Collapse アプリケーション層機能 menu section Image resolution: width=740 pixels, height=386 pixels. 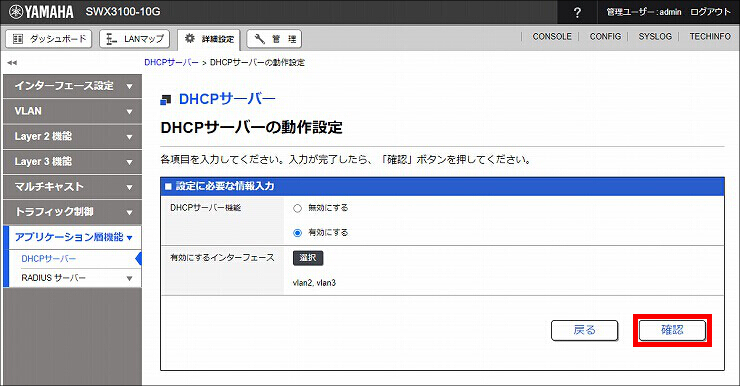tap(72, 237)
